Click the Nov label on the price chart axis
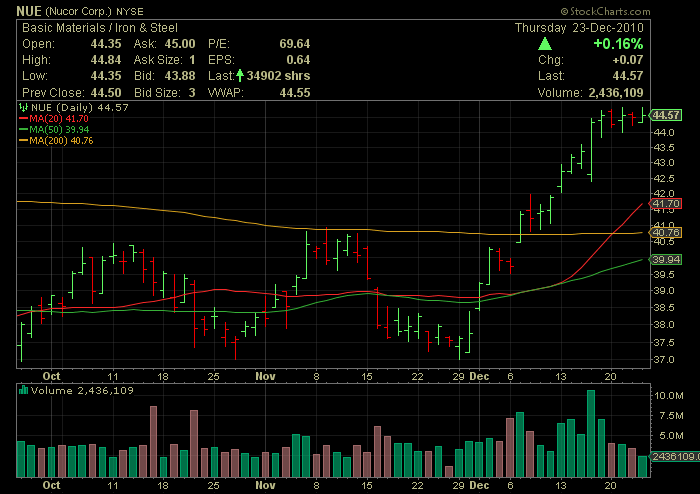 [x=265, y=375]
